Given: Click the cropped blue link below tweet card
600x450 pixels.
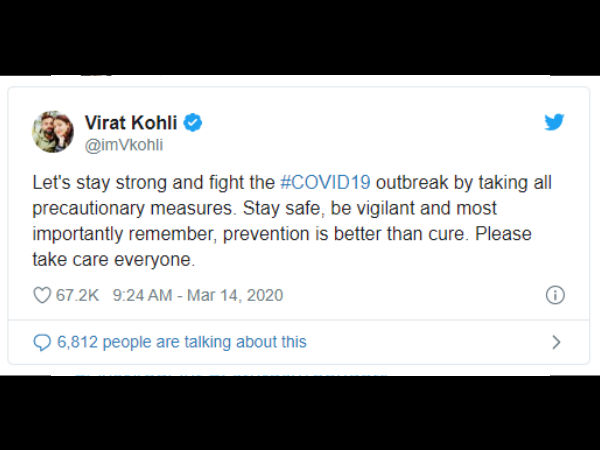Looking at the screenshot, I should pyautogui.click(x=230, y=374).
